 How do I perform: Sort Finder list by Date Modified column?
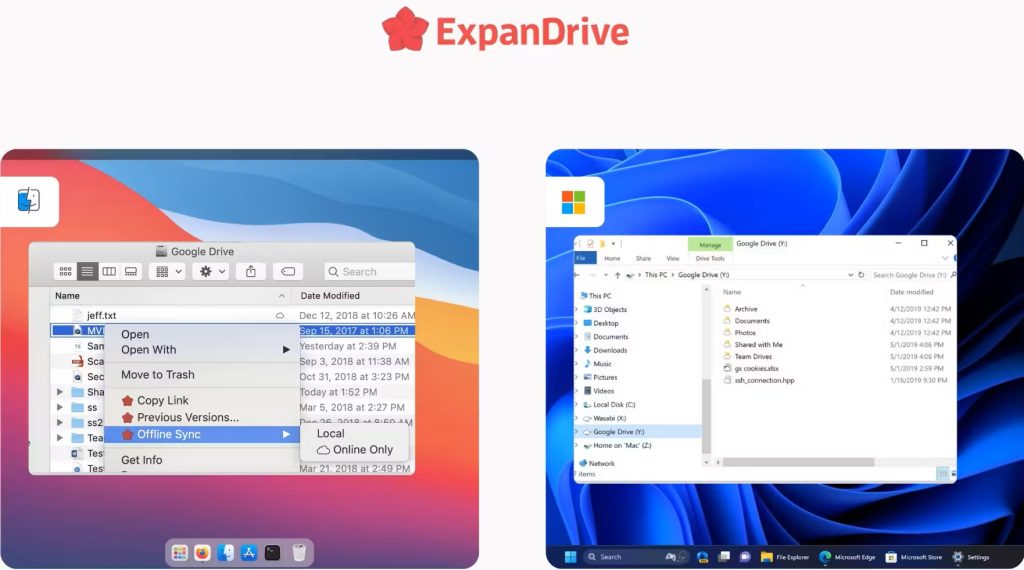pos(353,296)
